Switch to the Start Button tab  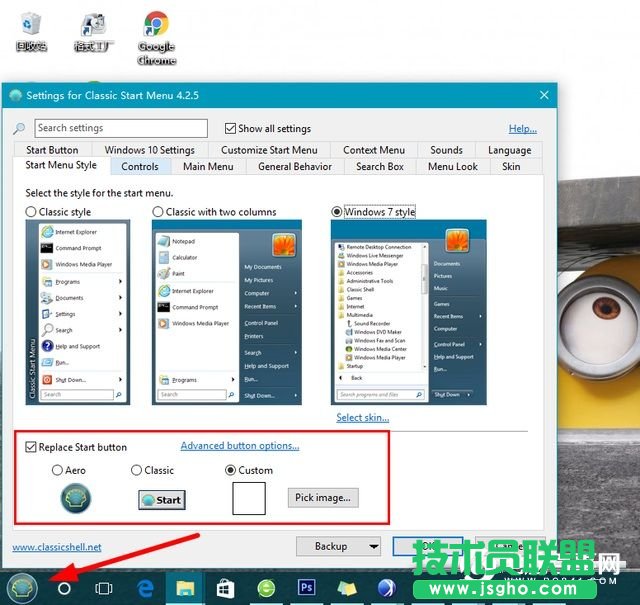[52, 150]
